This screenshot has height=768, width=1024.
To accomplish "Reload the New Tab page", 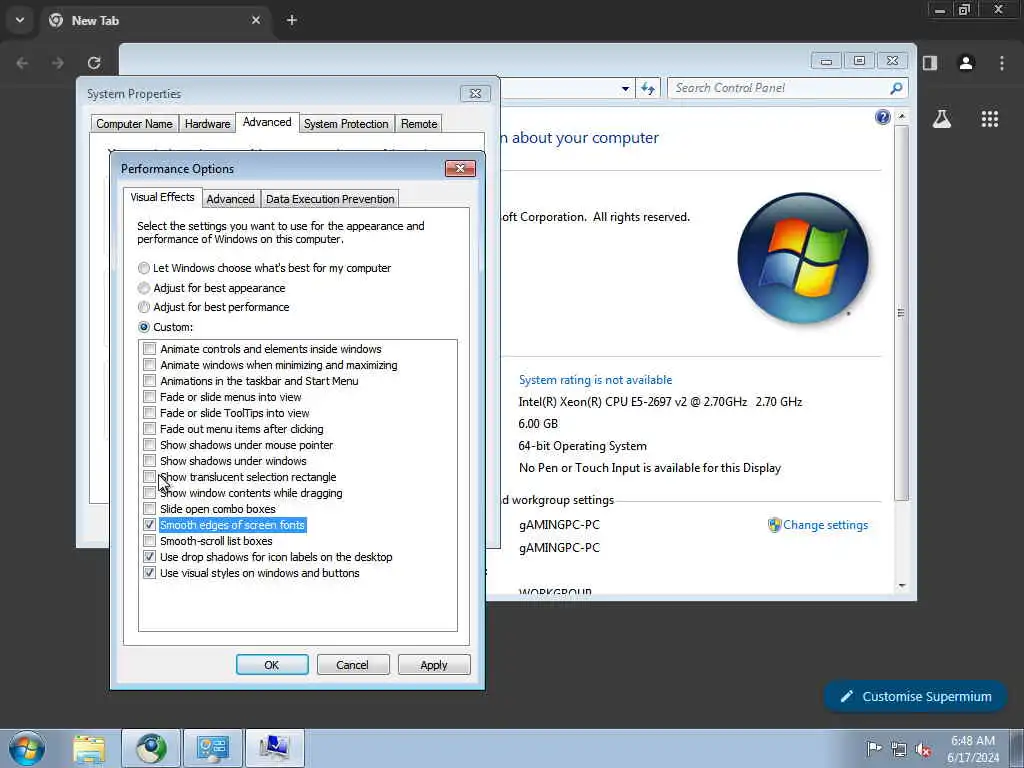I will (94, 63).
